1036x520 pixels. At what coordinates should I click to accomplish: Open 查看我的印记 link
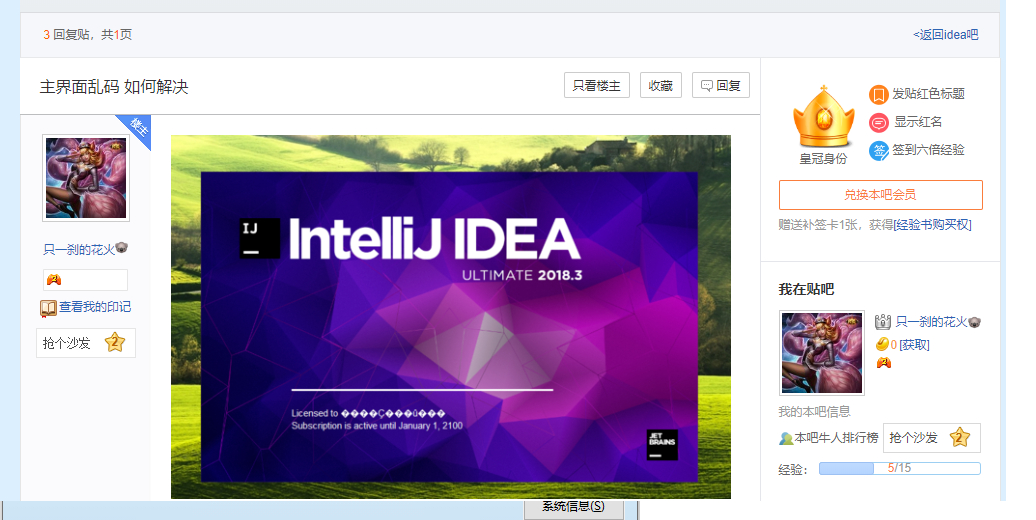point(95,307)
